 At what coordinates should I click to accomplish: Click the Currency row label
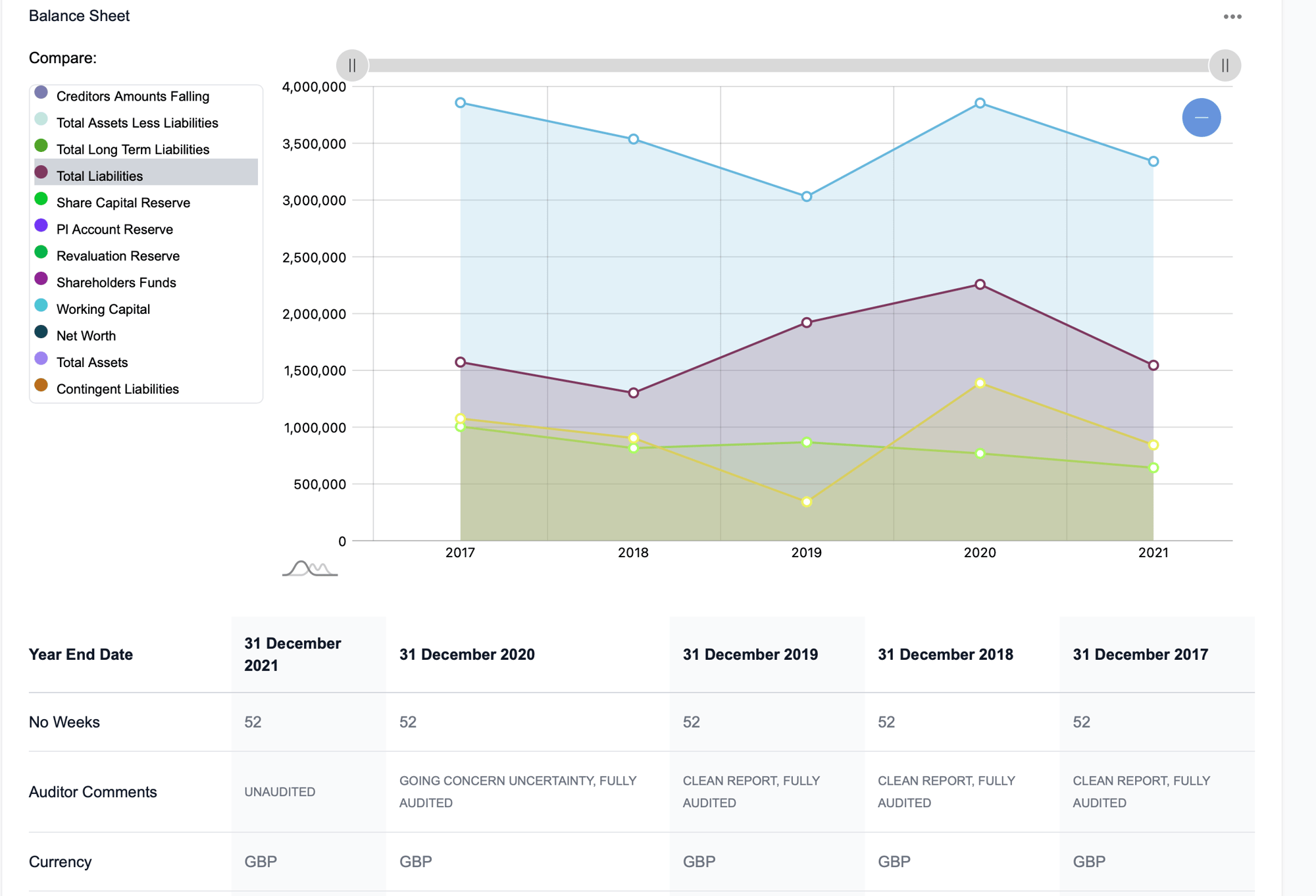coord(60,862)
